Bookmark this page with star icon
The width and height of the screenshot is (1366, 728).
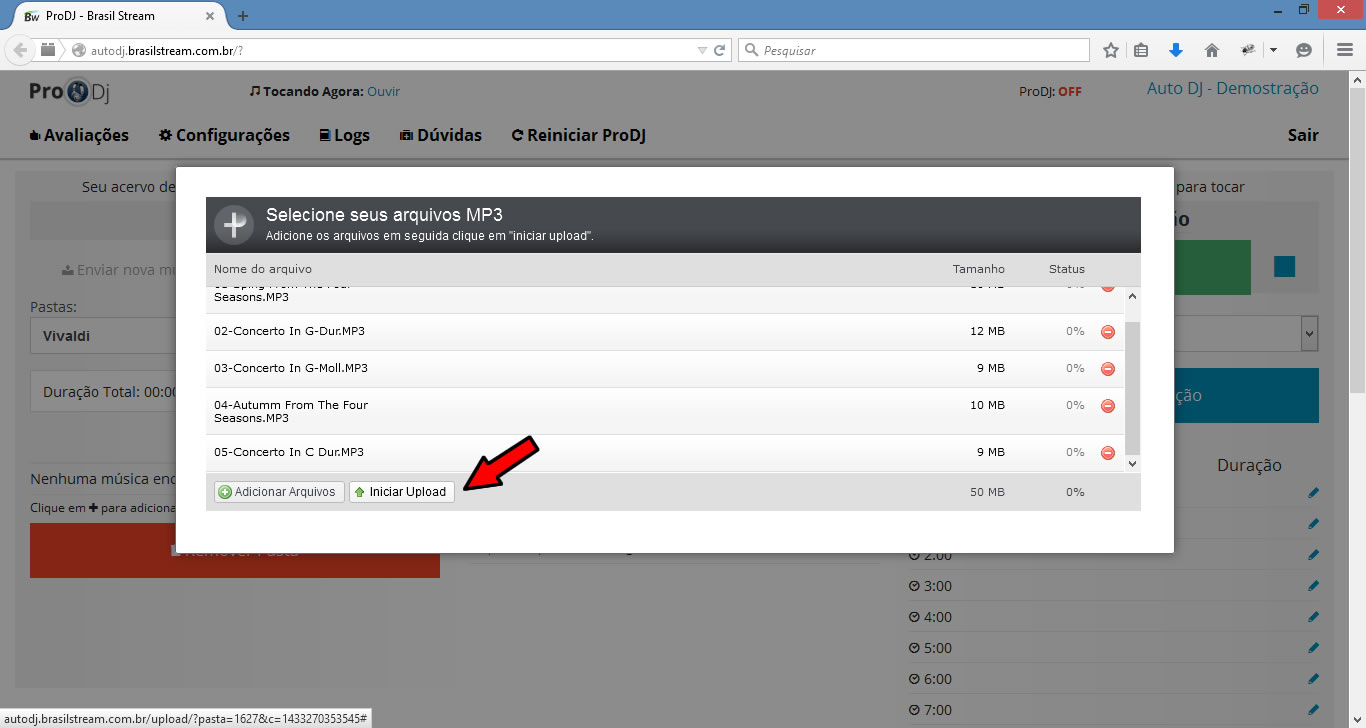point(1110,50)
